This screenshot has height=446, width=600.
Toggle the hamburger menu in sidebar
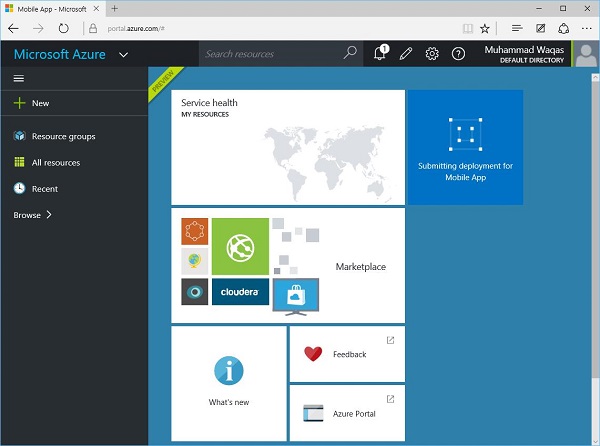tap(19, 78)
